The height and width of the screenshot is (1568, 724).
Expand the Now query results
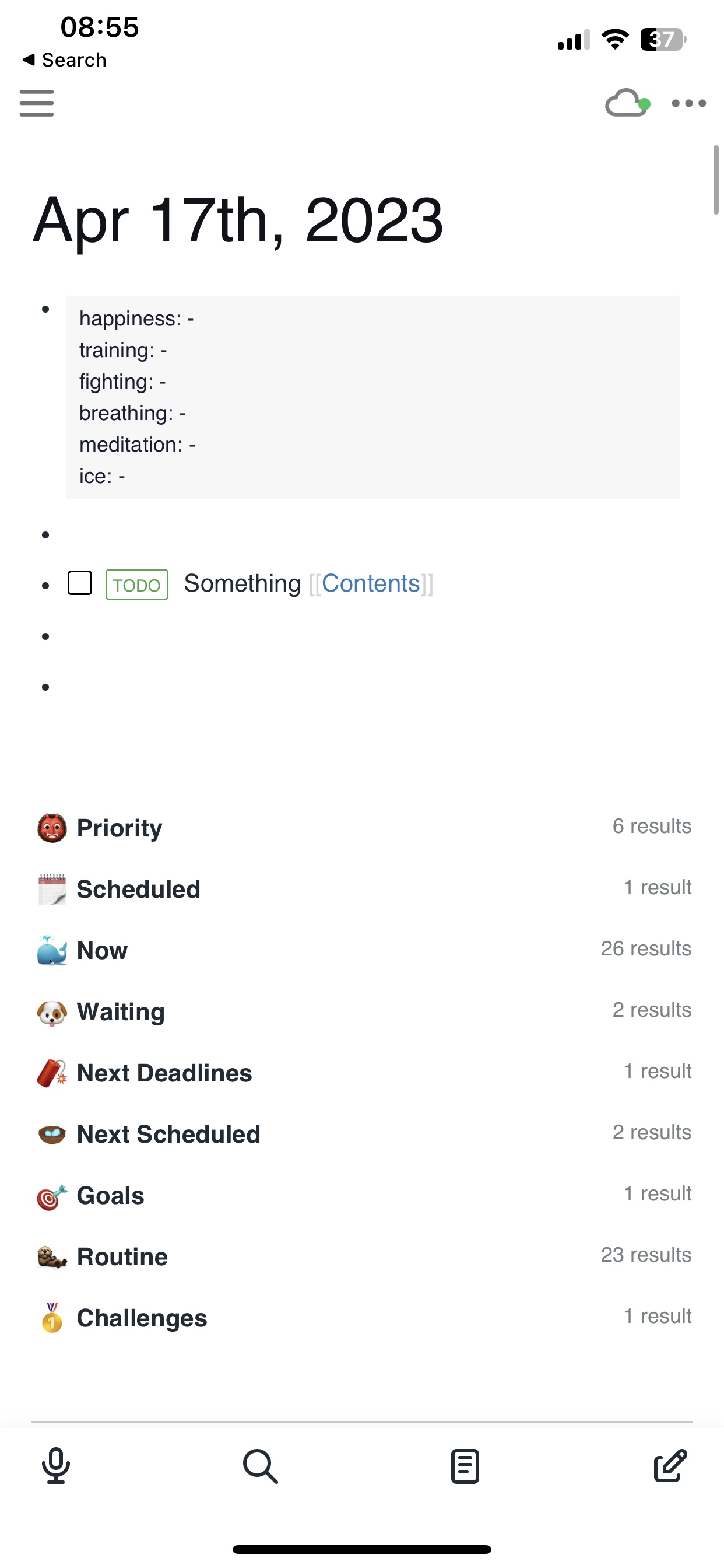coord(101,950)
